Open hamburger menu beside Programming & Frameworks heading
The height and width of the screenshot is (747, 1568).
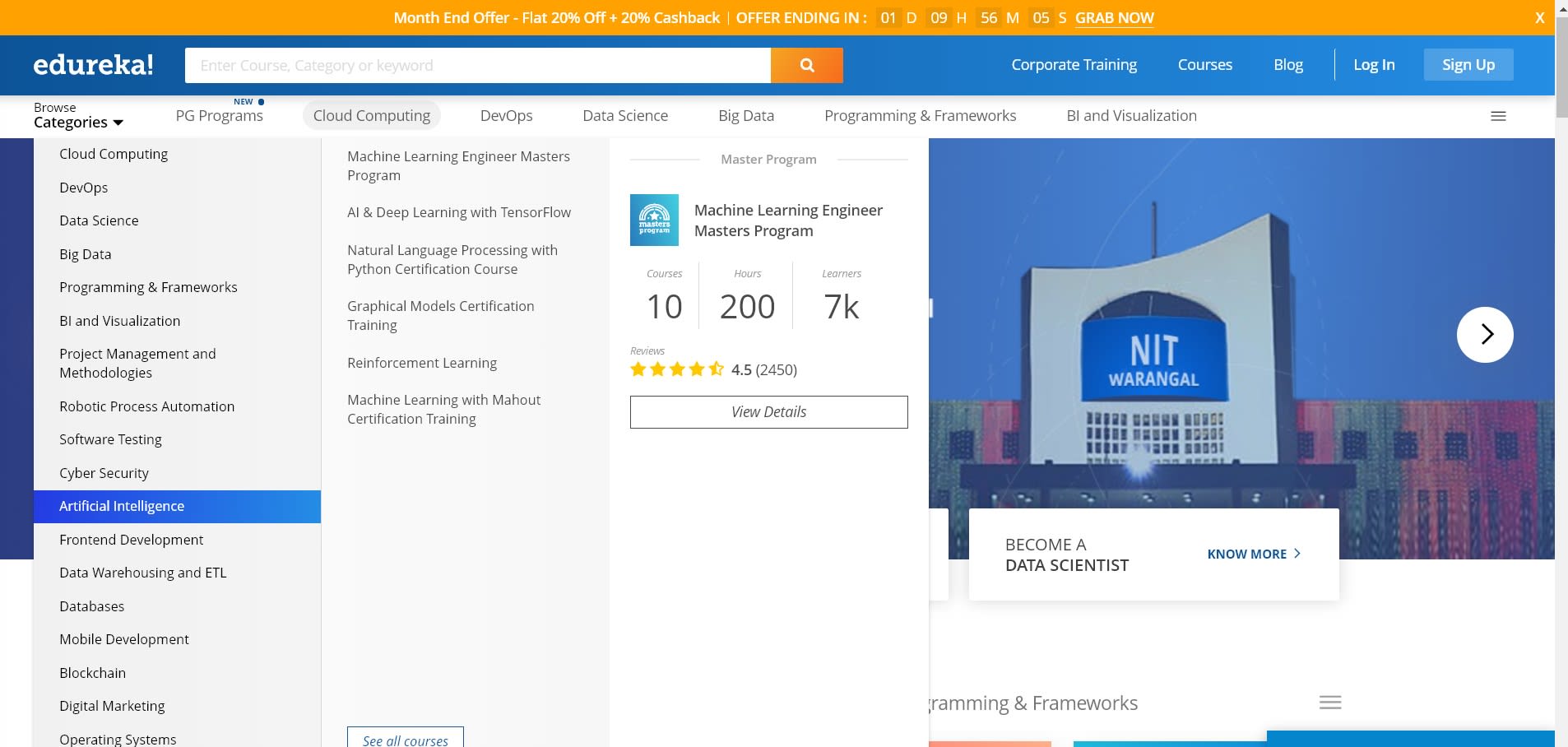point(1330,703)
